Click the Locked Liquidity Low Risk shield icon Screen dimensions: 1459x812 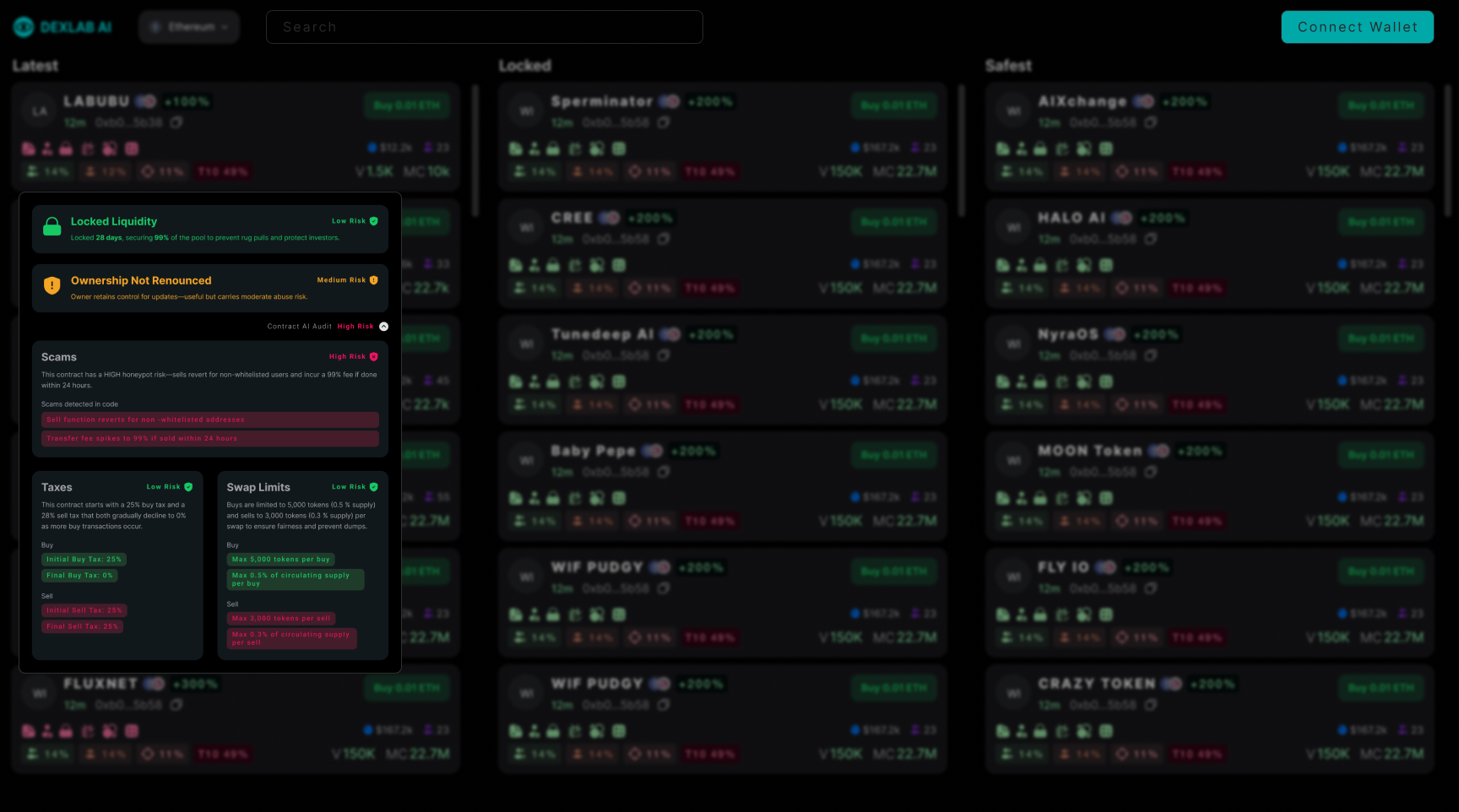point(374,221)
